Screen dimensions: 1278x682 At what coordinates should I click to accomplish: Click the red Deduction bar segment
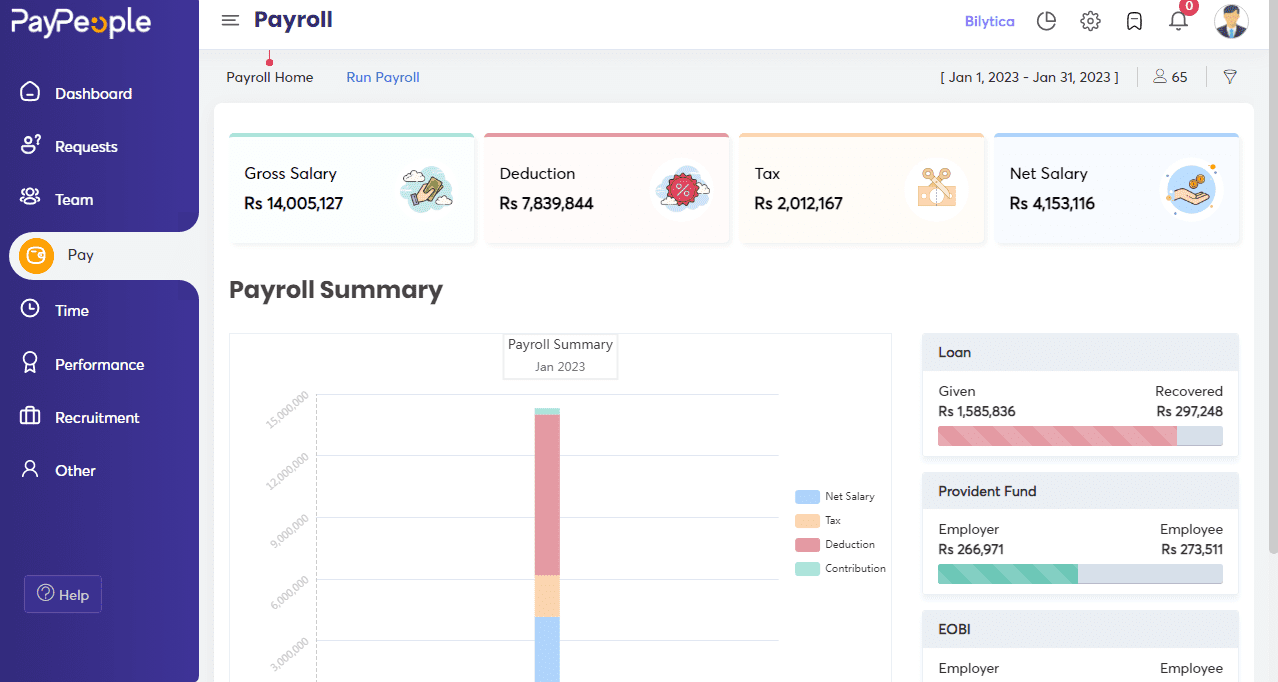pyautogui.click(x=547, y=495)
